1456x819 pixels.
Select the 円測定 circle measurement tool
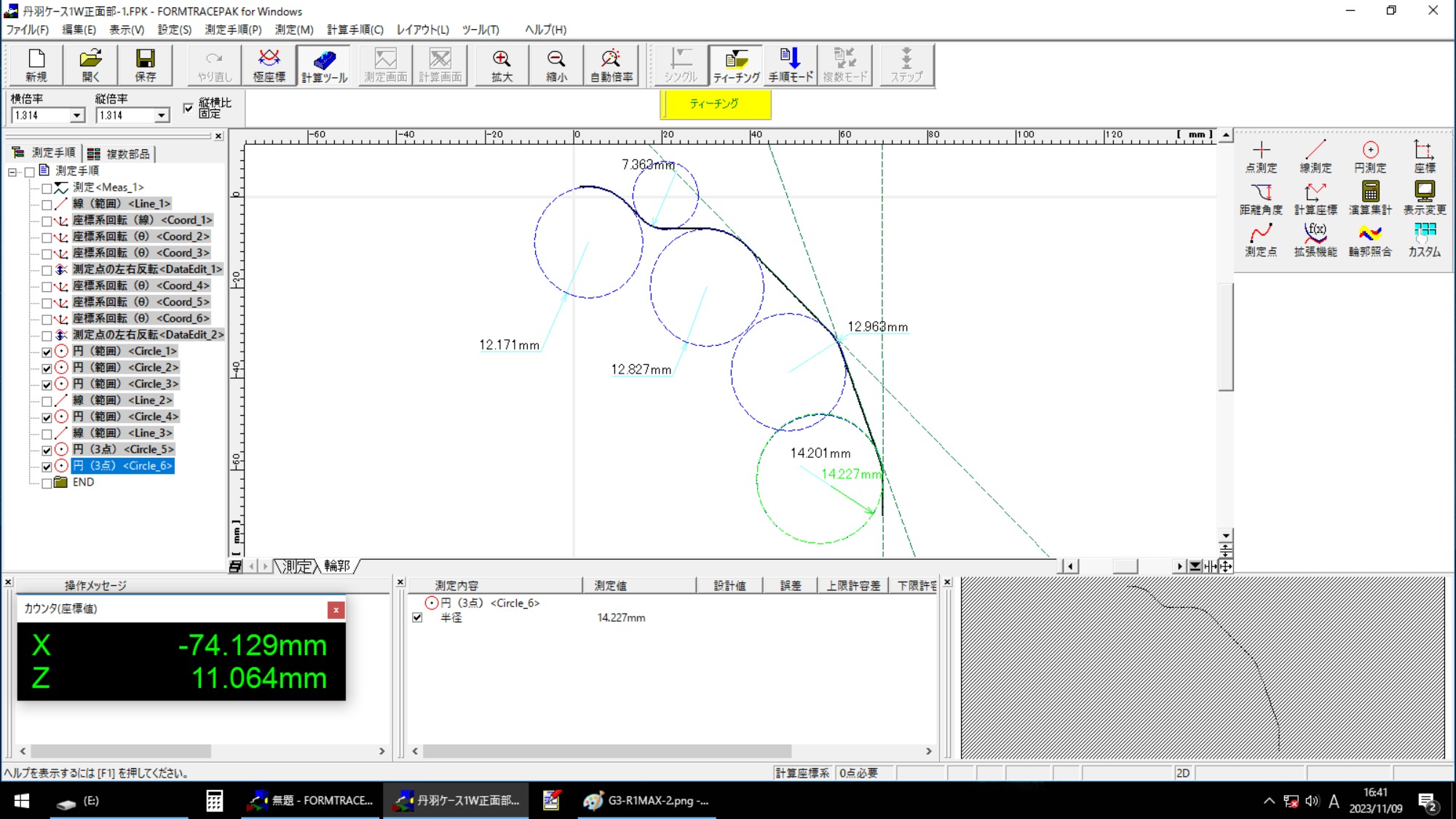click(1369, 157)
